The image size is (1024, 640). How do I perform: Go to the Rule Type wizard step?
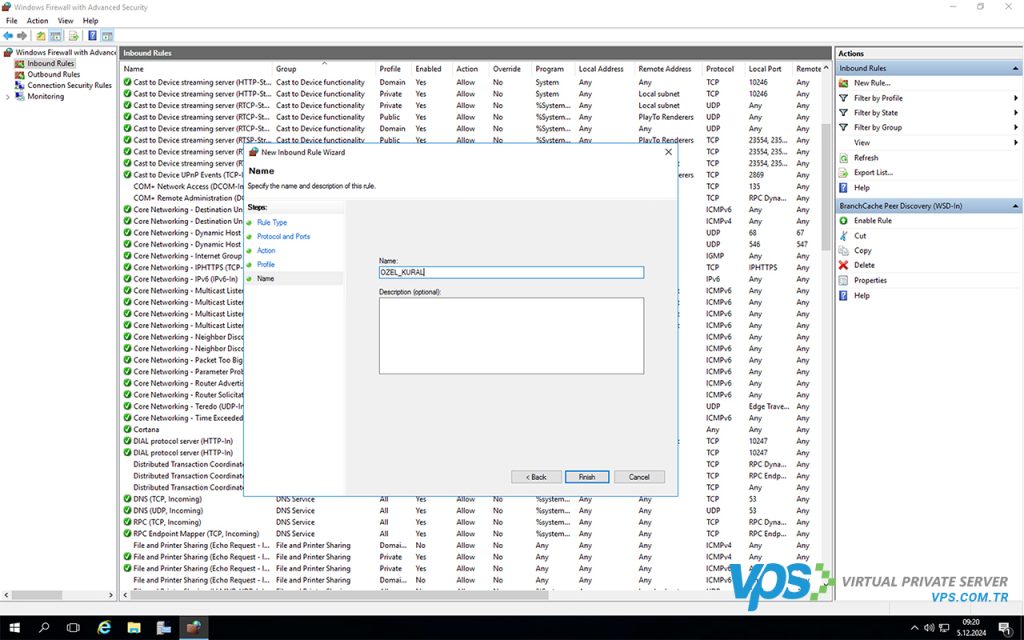(272, 223)
